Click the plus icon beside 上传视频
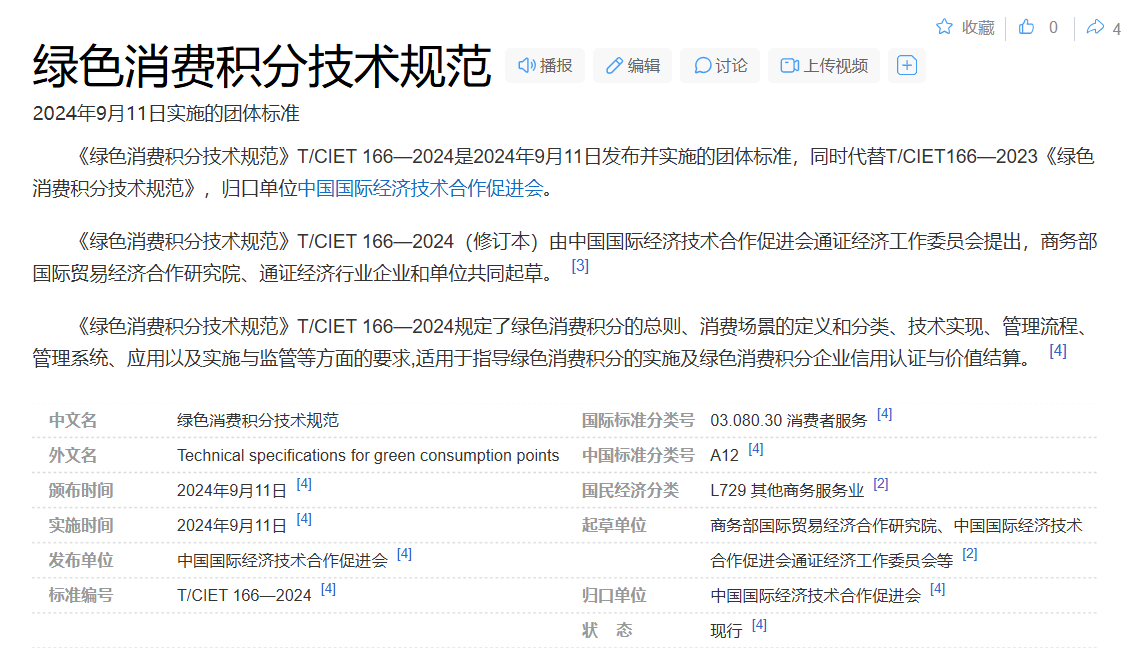This screenshot has height=672, width=1132. pyautogui.click(x=906, y=64)
